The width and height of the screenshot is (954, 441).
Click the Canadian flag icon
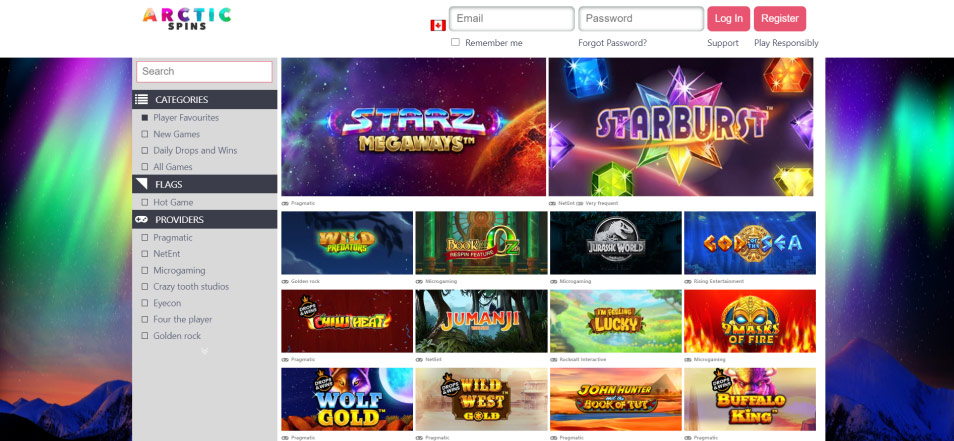[x=438, y=25]
